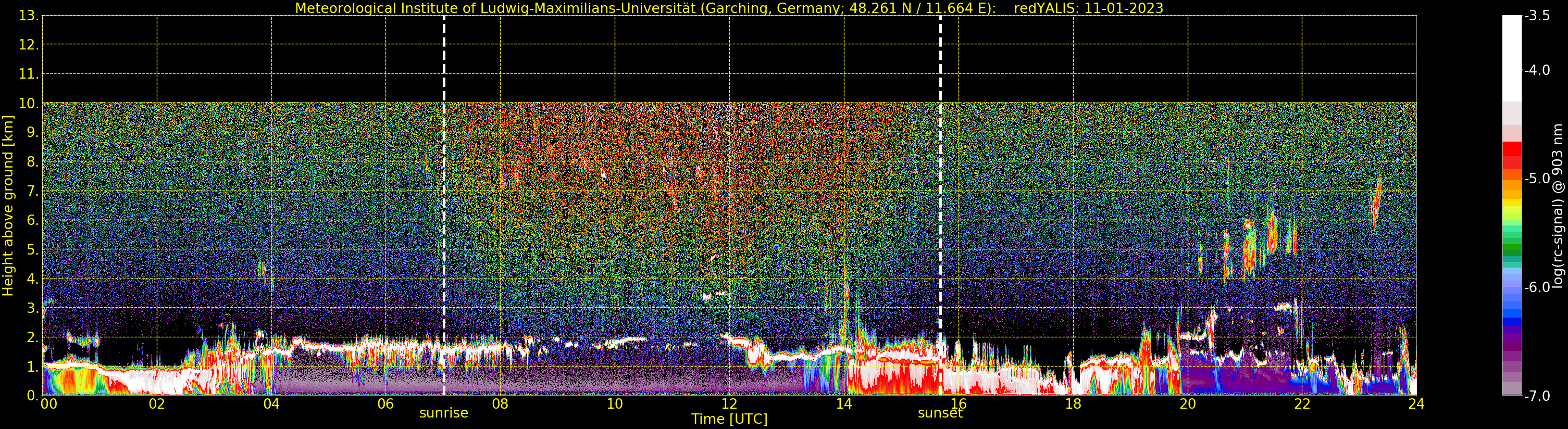Click the 'sunrise' label below the time axis
This screenshot has height=429, width=1568.
444,413
